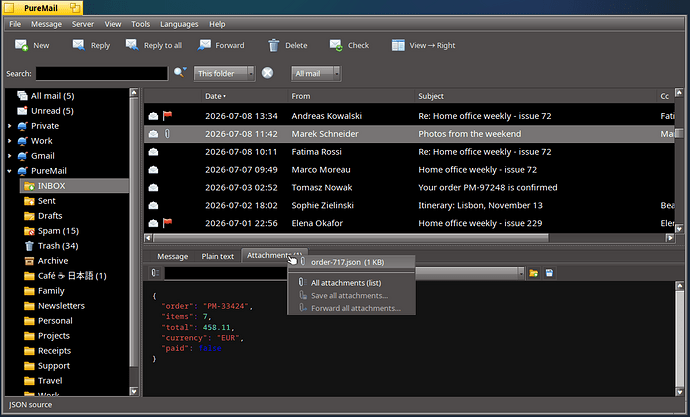Click the Check mail icon
Image resolution: width=690 pixels, height=417 pixels.
[x=336, y=45]
